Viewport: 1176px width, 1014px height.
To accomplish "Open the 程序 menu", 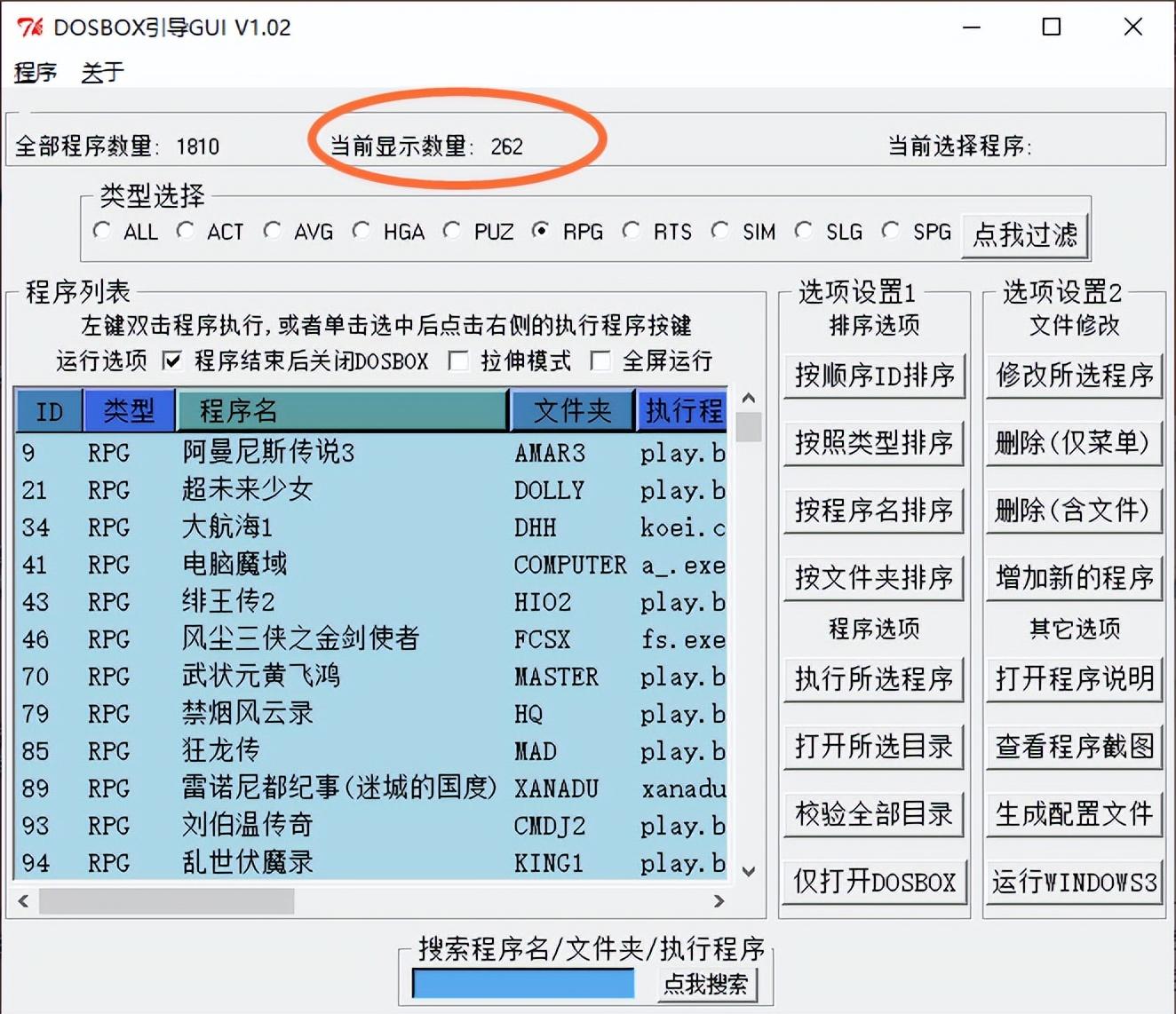I will coord(36,72).
